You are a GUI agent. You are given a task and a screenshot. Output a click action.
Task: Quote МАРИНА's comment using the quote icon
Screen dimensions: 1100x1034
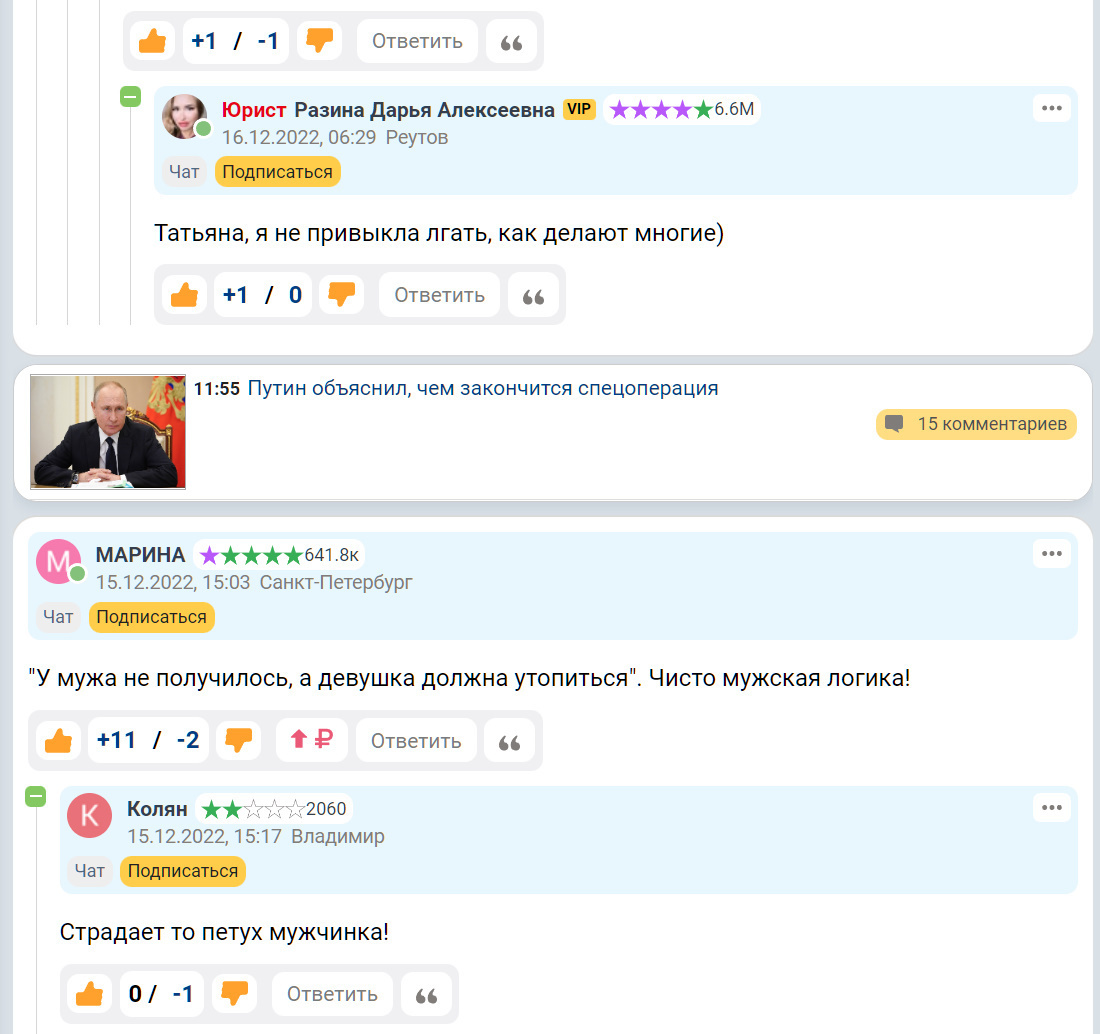pyautogui.click(x=509, y=740)
